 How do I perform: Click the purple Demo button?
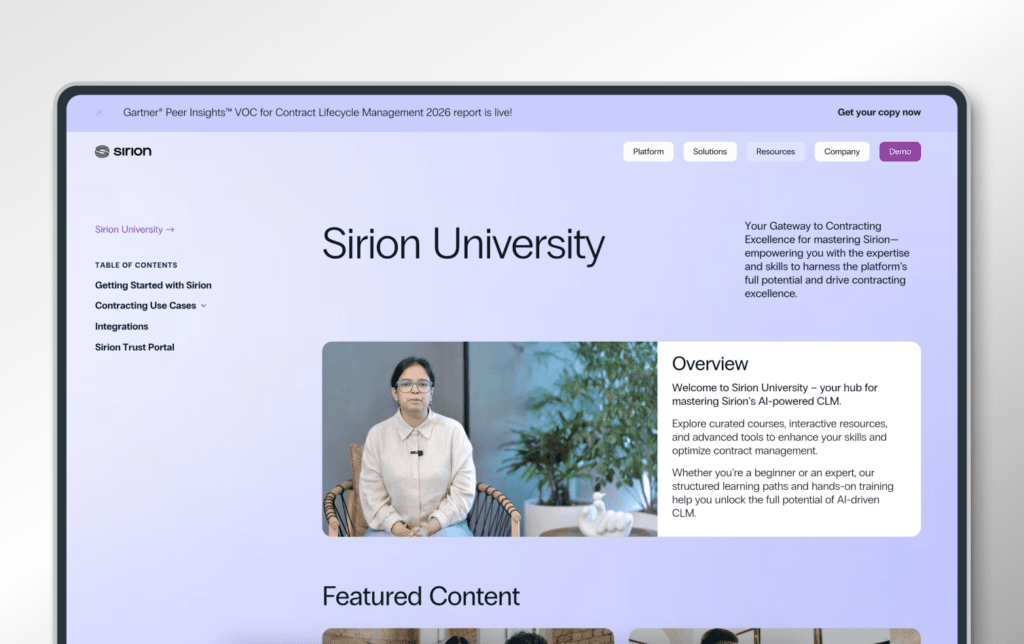pyautogui.click(x=899, y=152)
